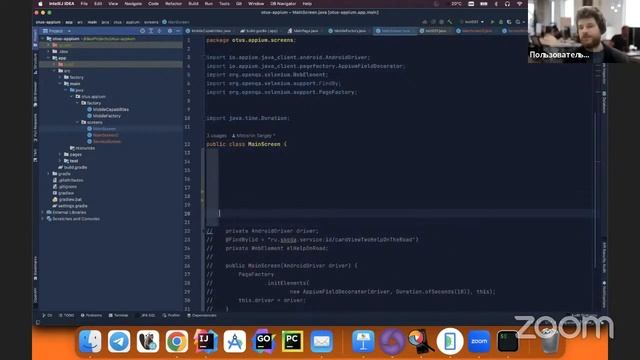Open Terminal from the Dock

[x=508, y=341]
